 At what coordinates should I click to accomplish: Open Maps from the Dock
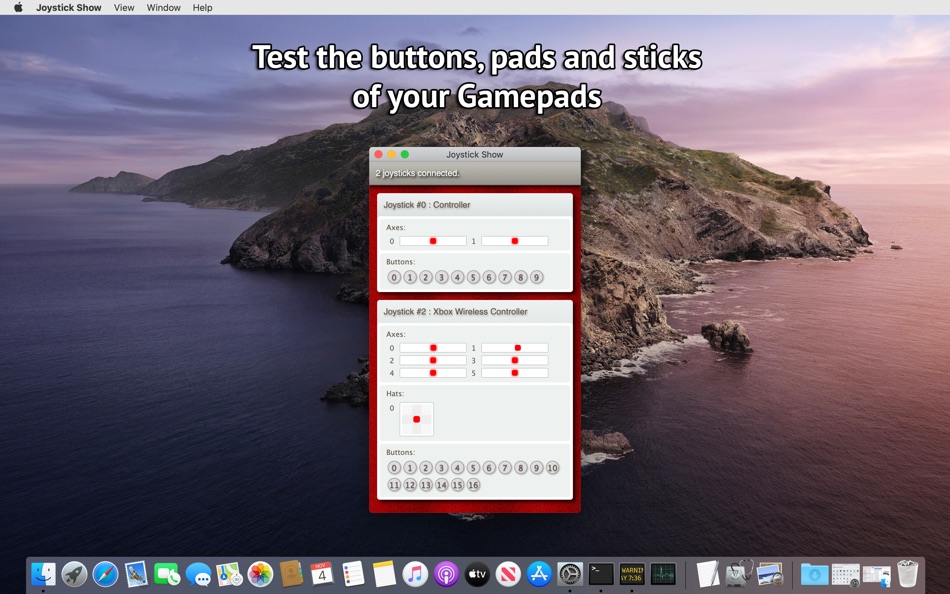pos(229,573)
